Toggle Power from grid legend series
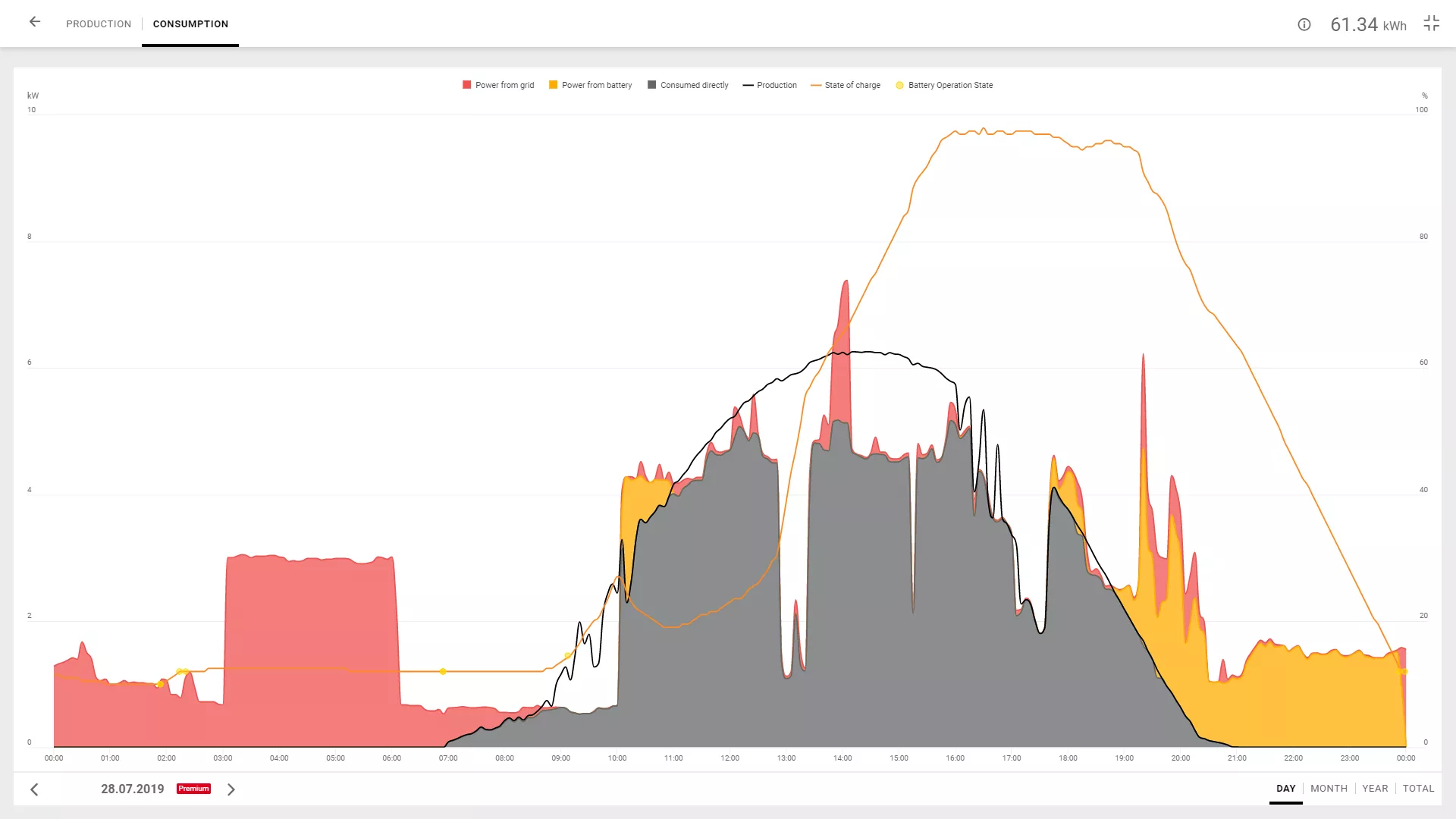The width and height of the screenshot is (1456, 819). tap(498, 85)
